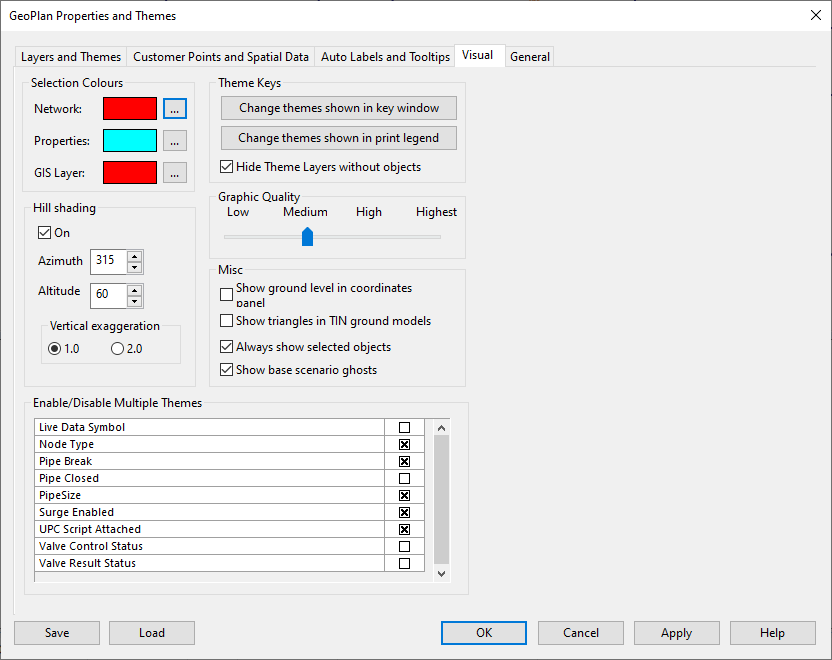832x660 pixels.
Task: Switch to Customer Points and Spatial Data tab
Action: (221, 57)
